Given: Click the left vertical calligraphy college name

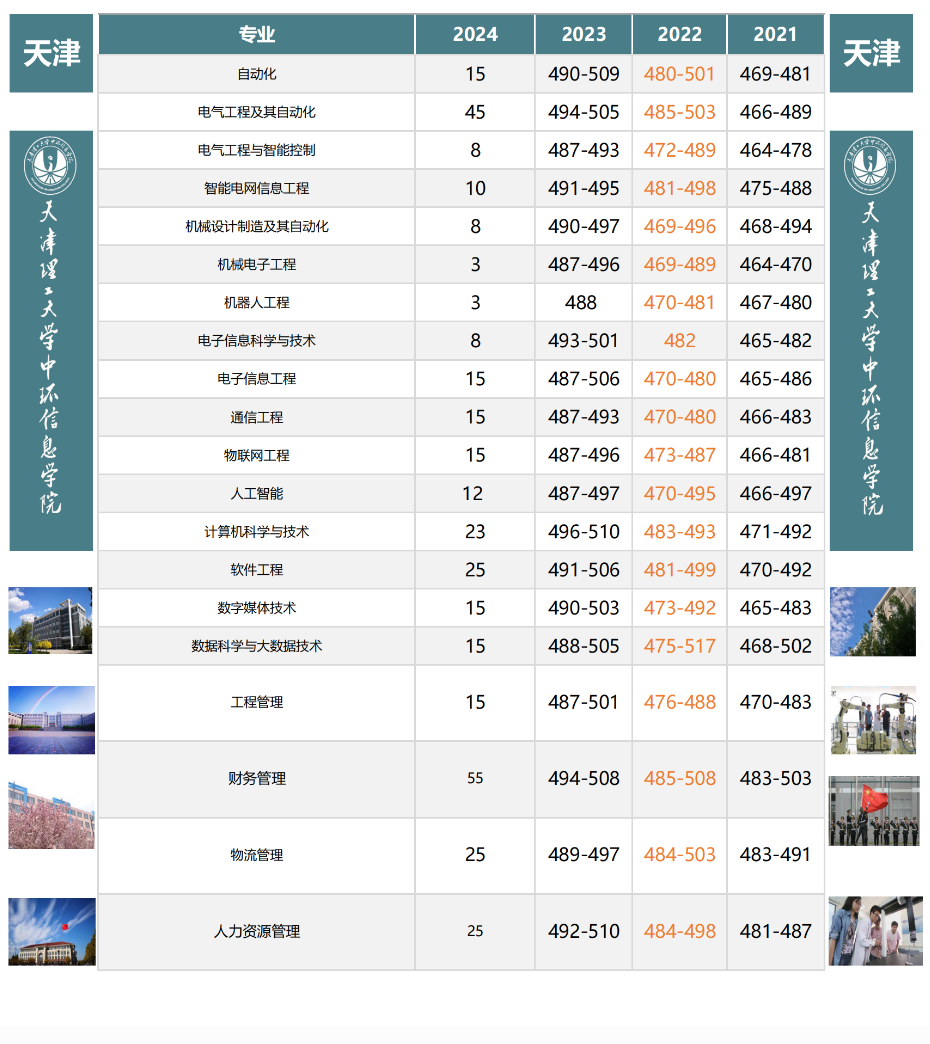Looking at the screenshot, I should coord(50,357).
